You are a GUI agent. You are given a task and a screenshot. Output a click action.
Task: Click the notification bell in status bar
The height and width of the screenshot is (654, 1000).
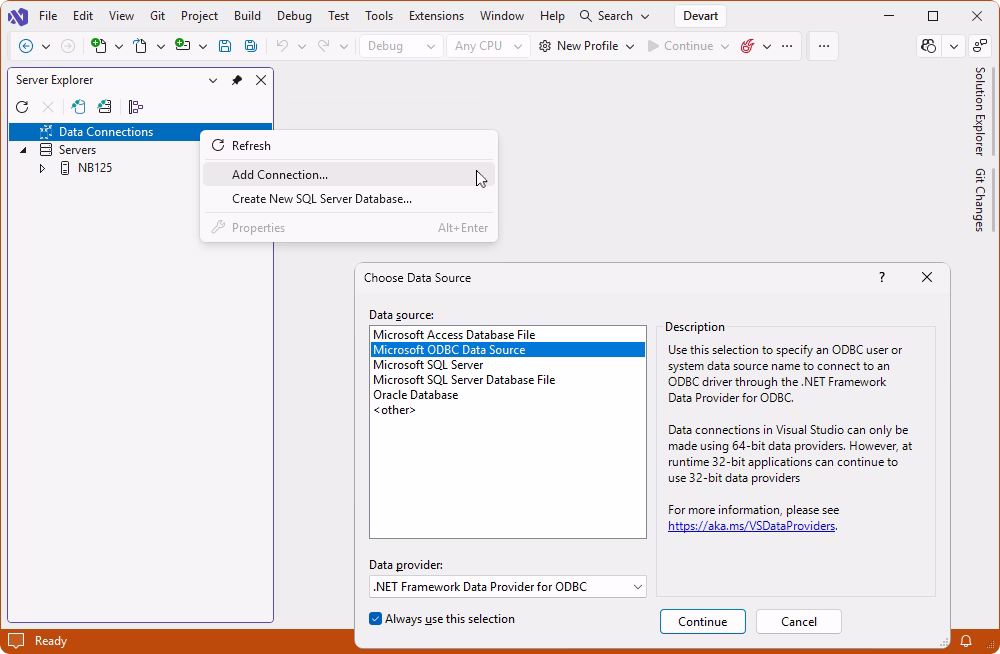[966, 641]
